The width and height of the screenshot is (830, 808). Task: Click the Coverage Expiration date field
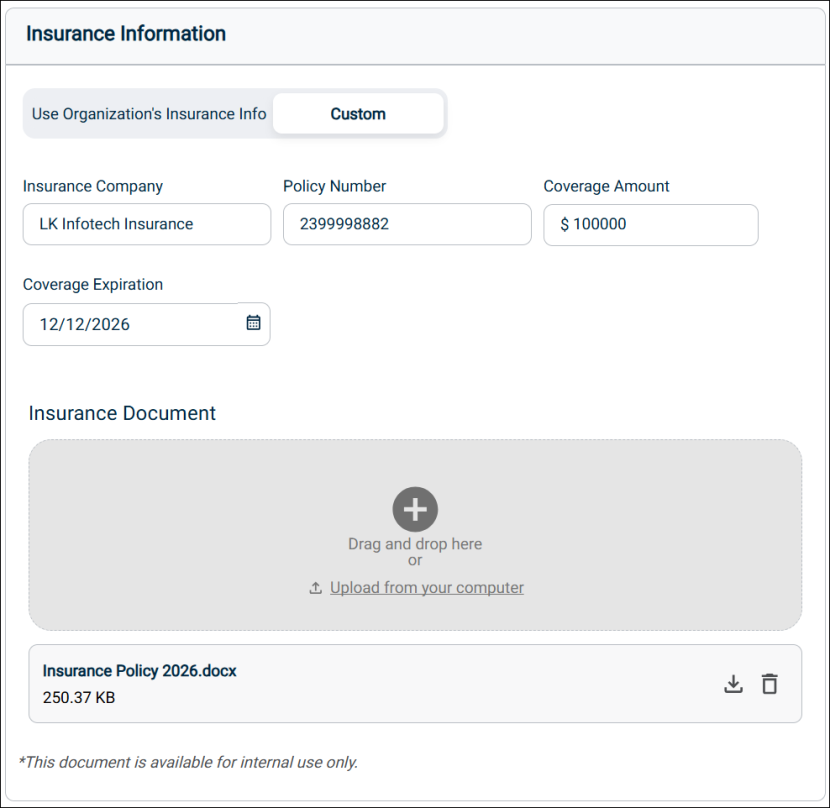click(x=130, y=324)
